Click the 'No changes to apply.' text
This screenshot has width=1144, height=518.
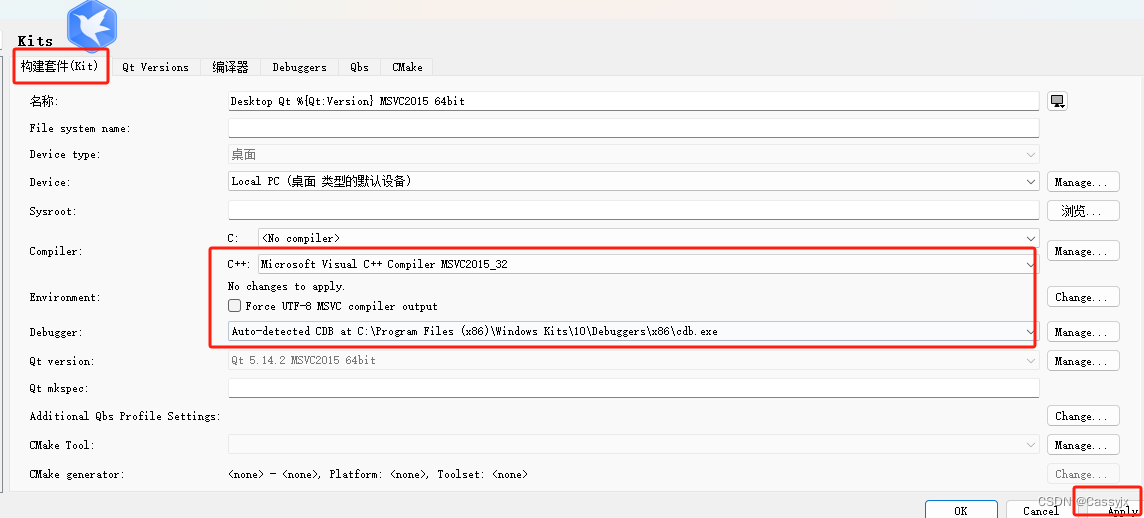click(x=287, y=287)
